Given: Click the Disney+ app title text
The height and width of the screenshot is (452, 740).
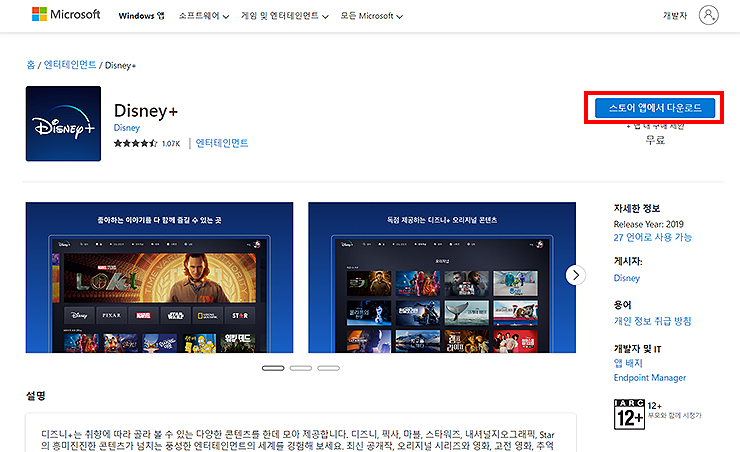Looking at the screenshot, I should click(x=146, y=111).
